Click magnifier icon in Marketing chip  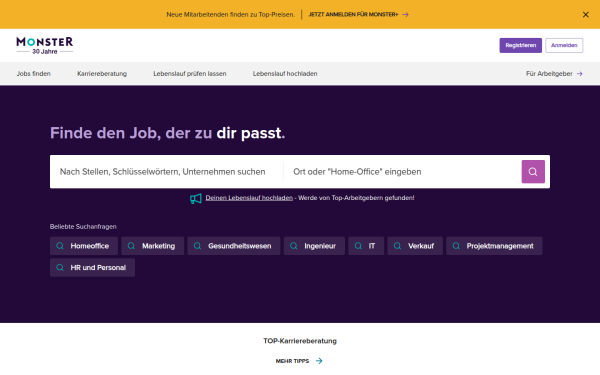click(x=131, y=246)
